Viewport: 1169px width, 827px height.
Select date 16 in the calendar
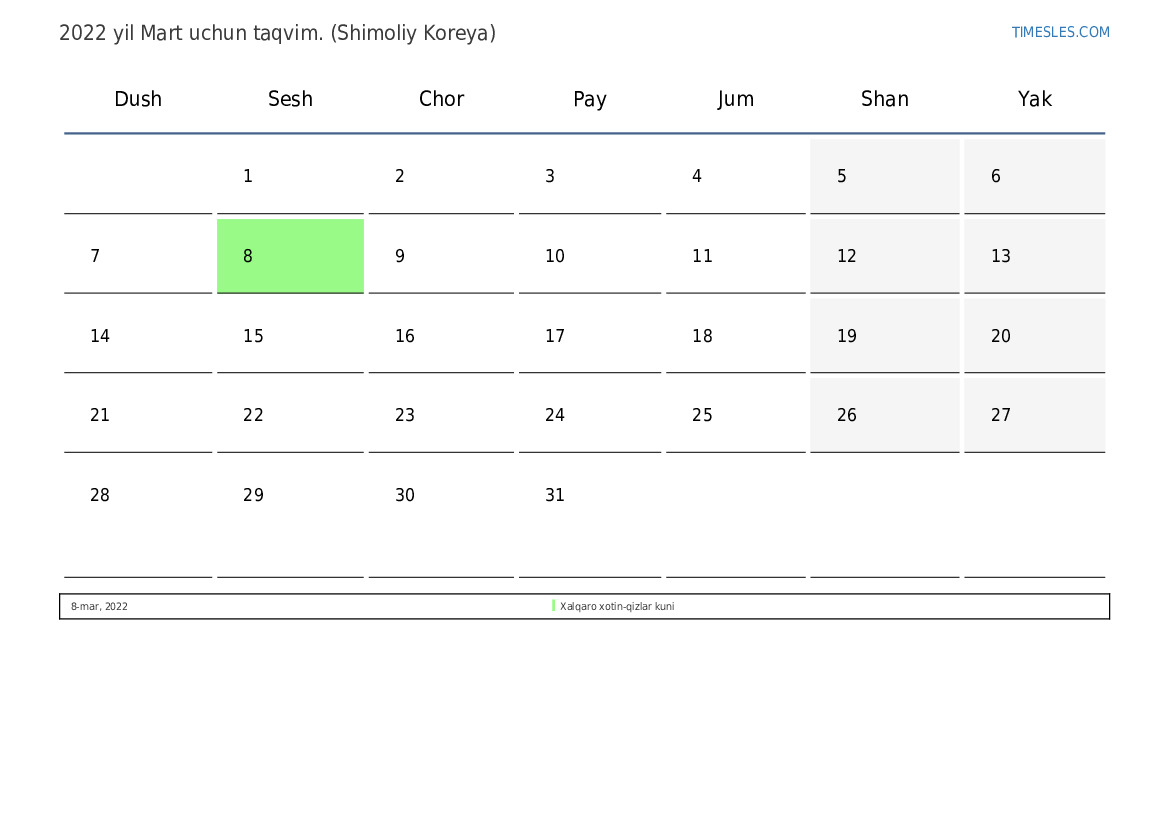pyautogui.click(x=441, y=336)
